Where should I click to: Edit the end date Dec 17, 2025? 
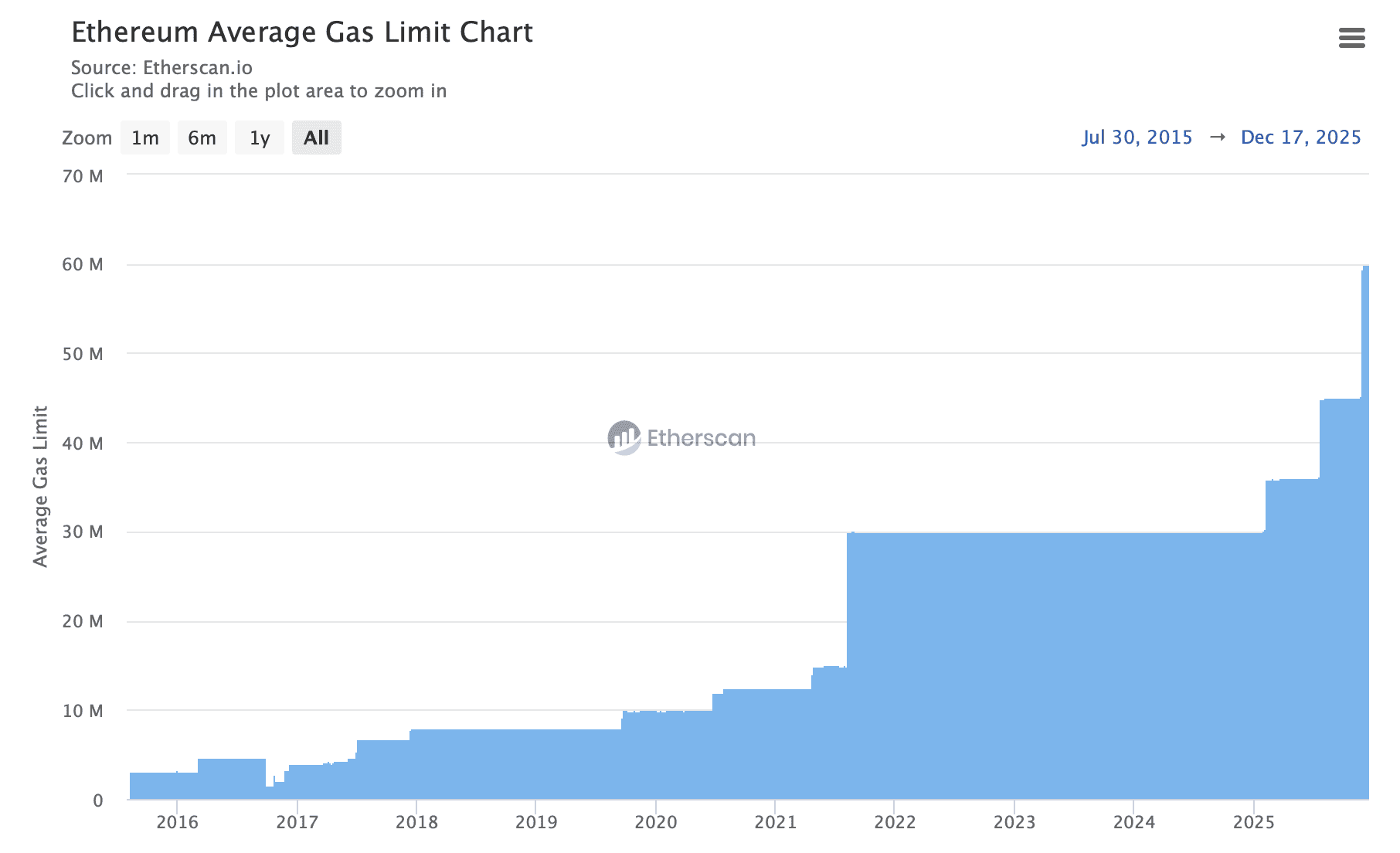pos(1300,138)
